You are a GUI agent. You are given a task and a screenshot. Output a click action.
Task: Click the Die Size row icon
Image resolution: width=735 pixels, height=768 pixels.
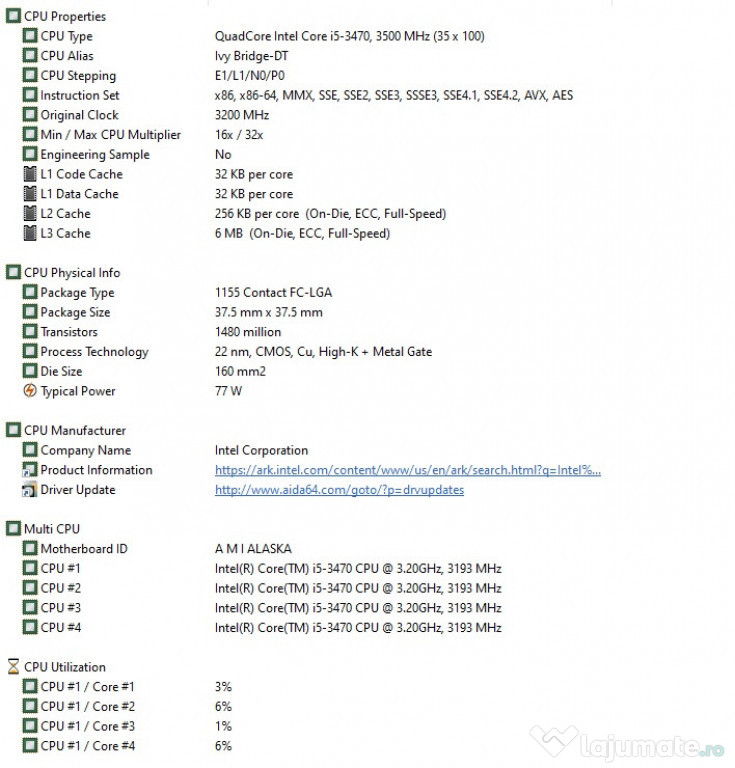point(30,371)
